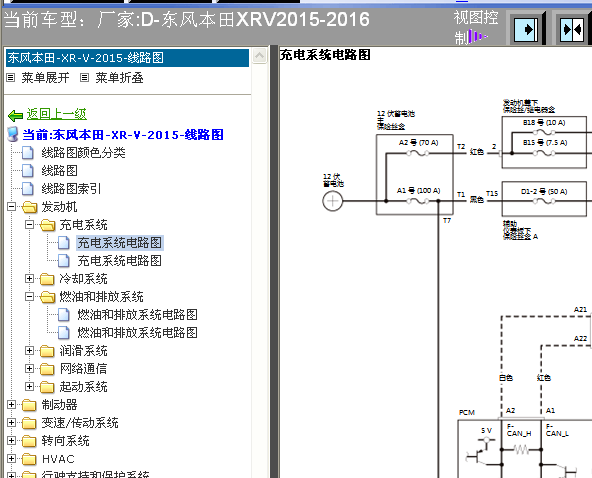The image size is (592, 478).
Task: Open 线路图索引 document
Action: 71,188
